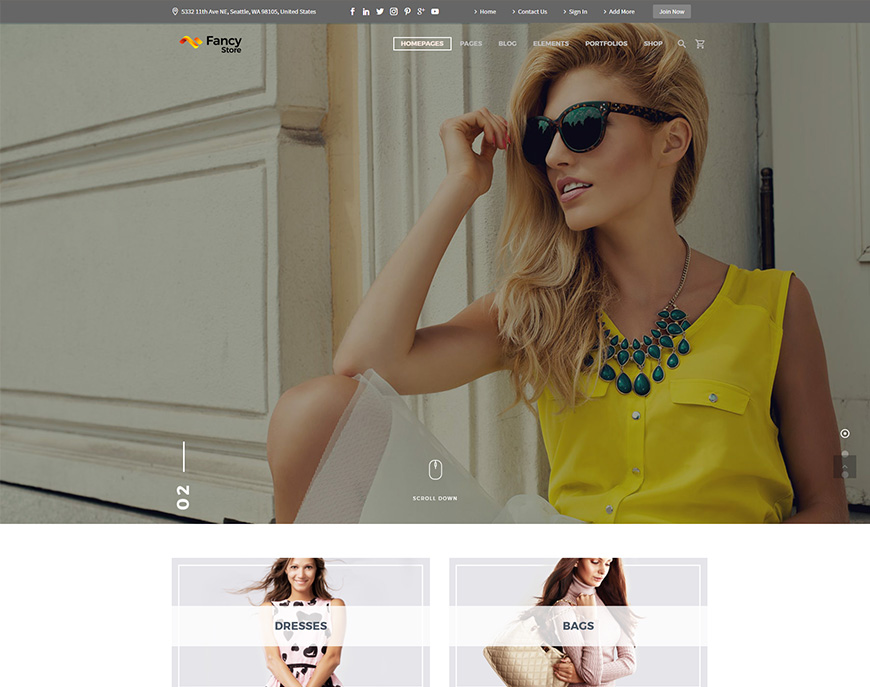The width and height of the screenshot is (870, 687).
Task: Open the DRESSES category thumbnail
Action: tap(302, 623)
